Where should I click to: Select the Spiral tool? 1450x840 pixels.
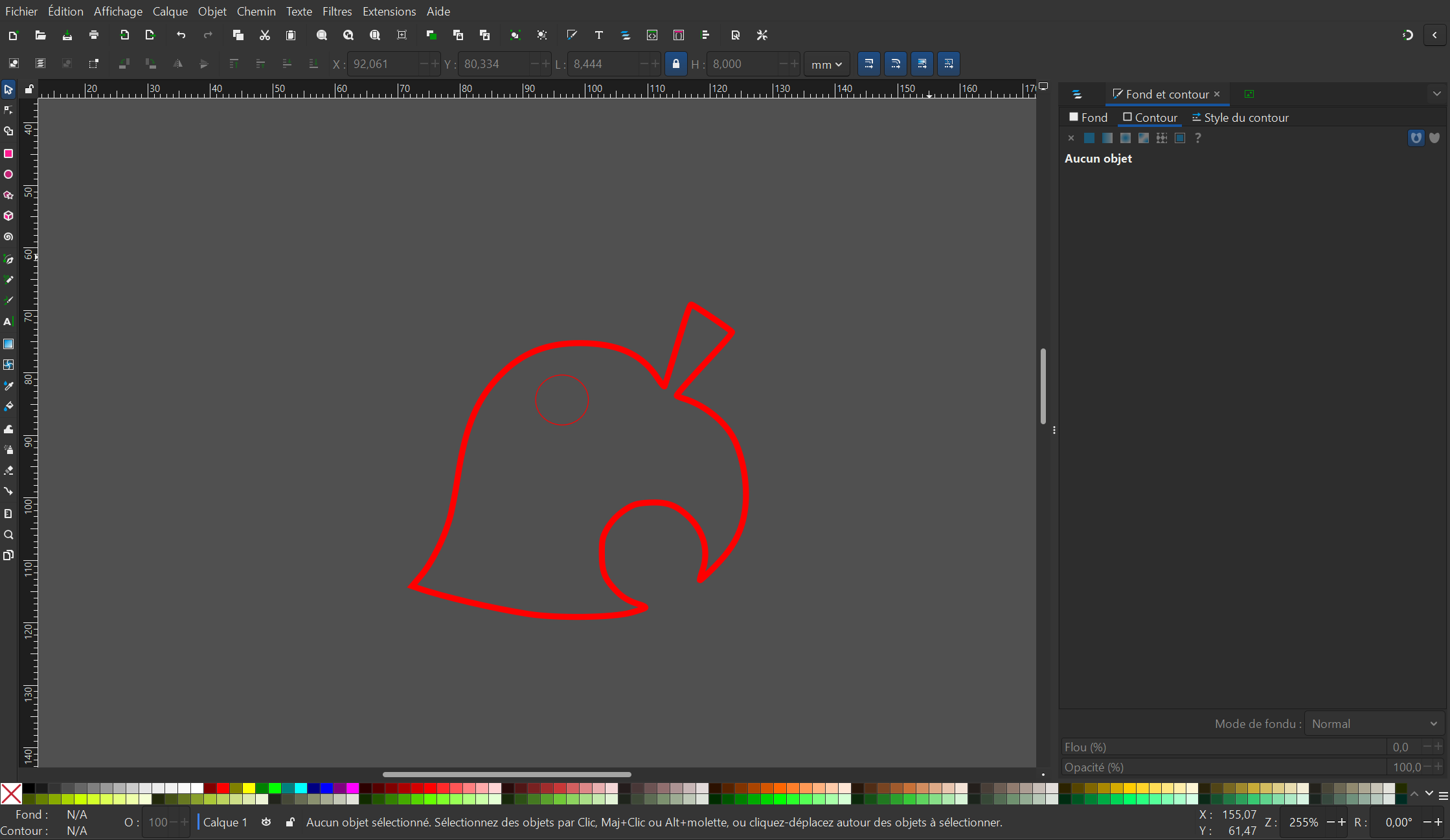tap(8, 237)
